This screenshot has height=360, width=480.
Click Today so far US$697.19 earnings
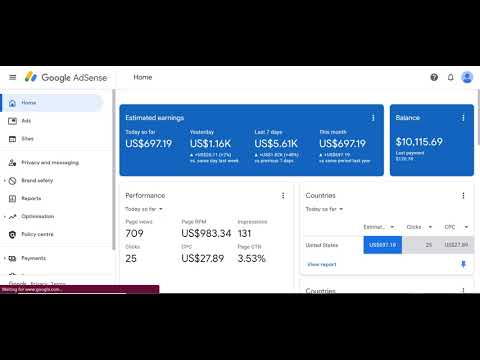pos(149,144)
